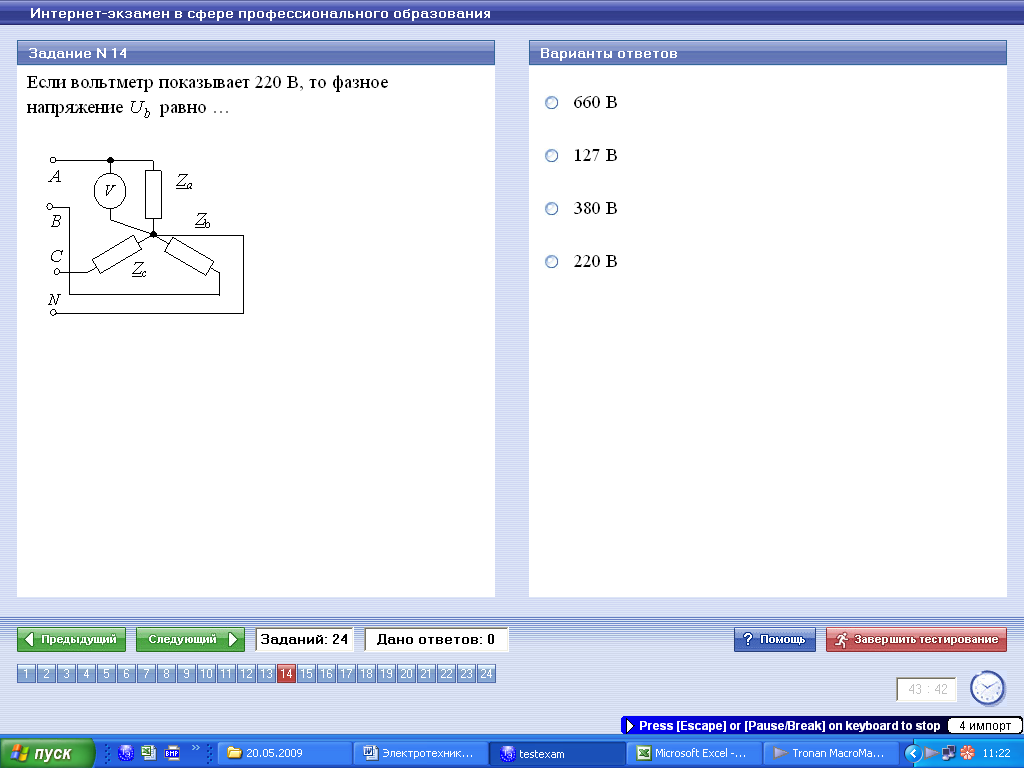Click the red flower tray icon
Viewport: 1024px width, 768px height.
(967, 753)
